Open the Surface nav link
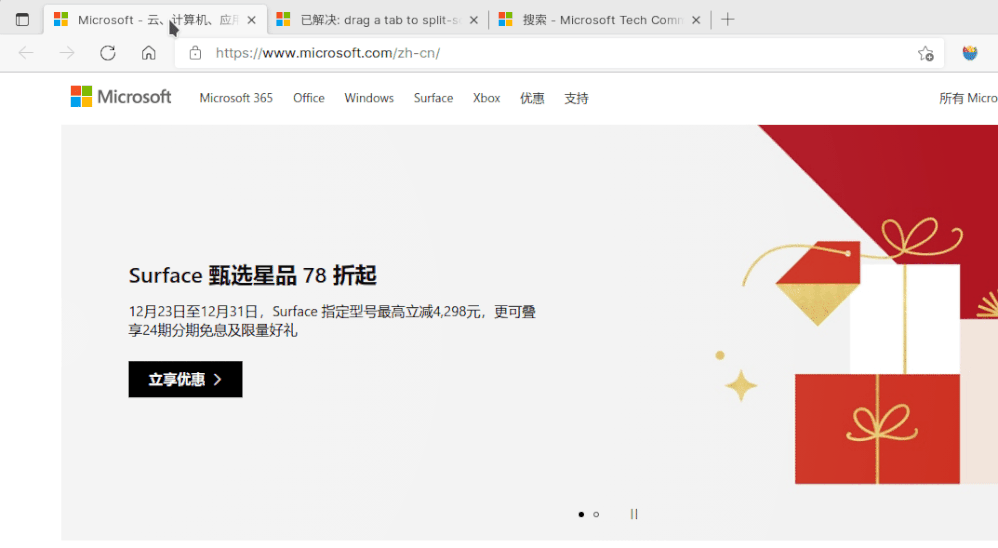 [433, 98]
